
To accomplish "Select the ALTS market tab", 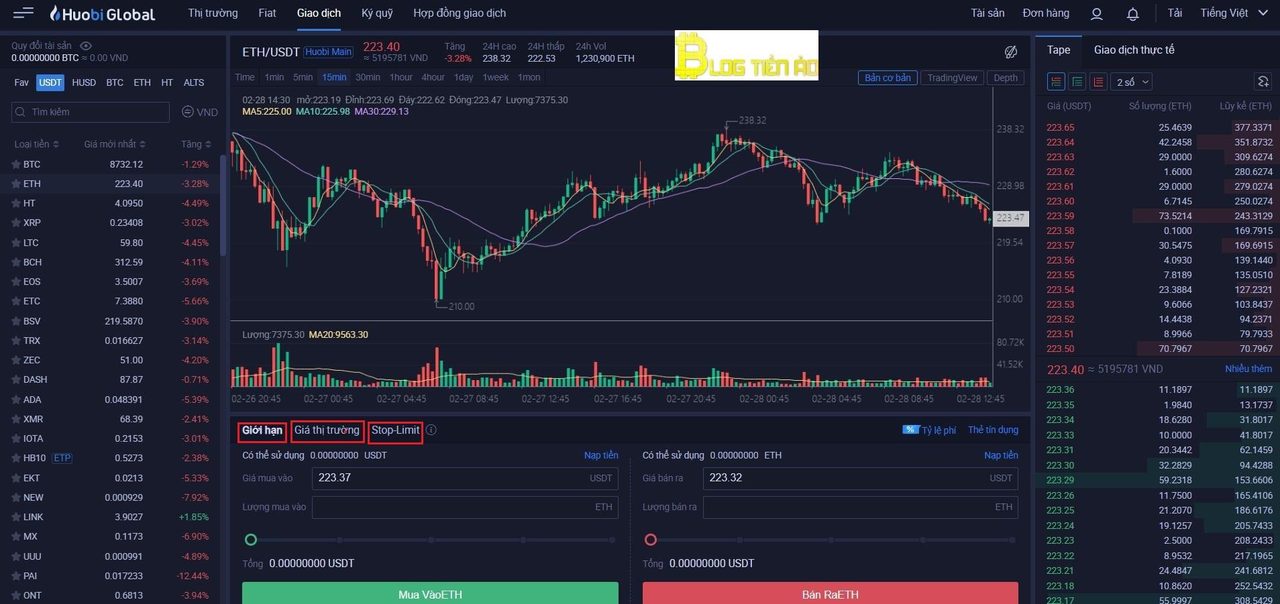I will [194, 83].
